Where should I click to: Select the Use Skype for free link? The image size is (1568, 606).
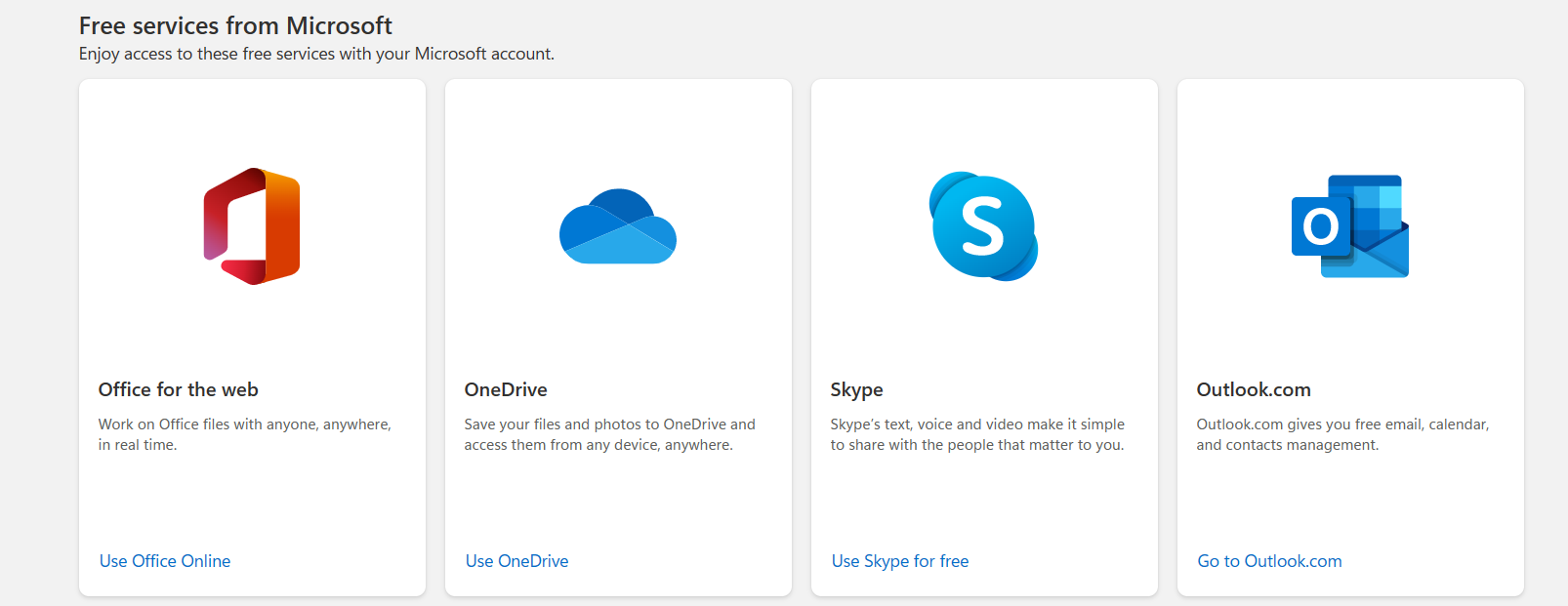[899, 561]
